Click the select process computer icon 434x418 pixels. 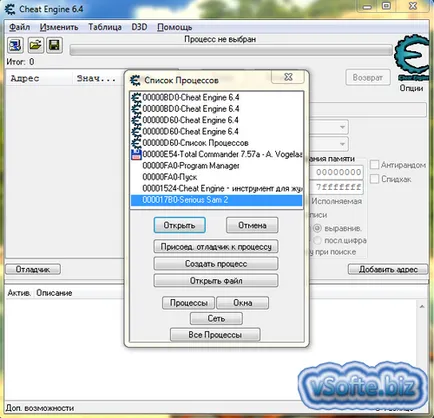(15, 45)
